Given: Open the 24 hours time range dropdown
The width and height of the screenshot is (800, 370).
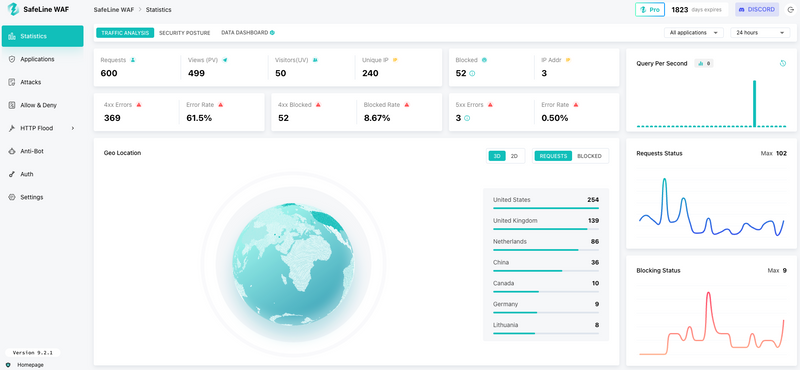Looking at the screenshot, I should 760,33.
